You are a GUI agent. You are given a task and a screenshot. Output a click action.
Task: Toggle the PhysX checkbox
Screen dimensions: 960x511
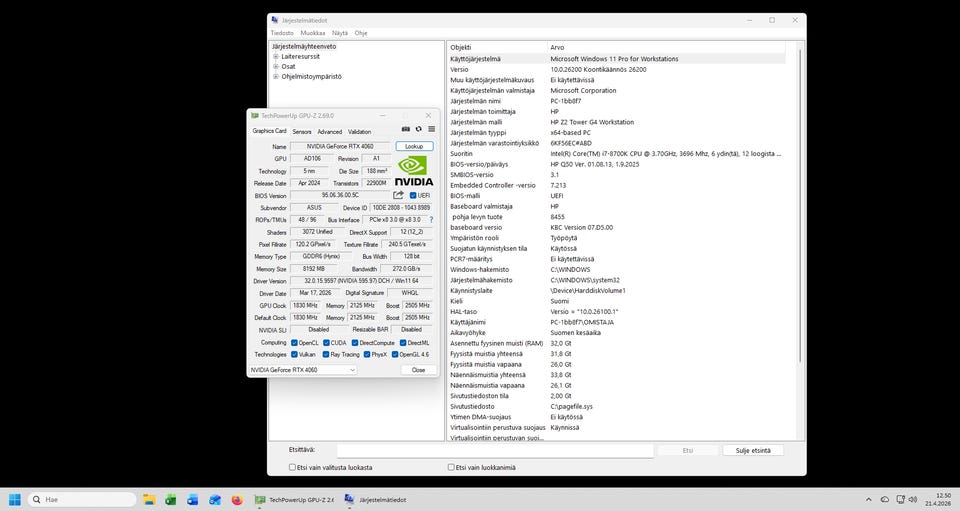pos(367,354)
